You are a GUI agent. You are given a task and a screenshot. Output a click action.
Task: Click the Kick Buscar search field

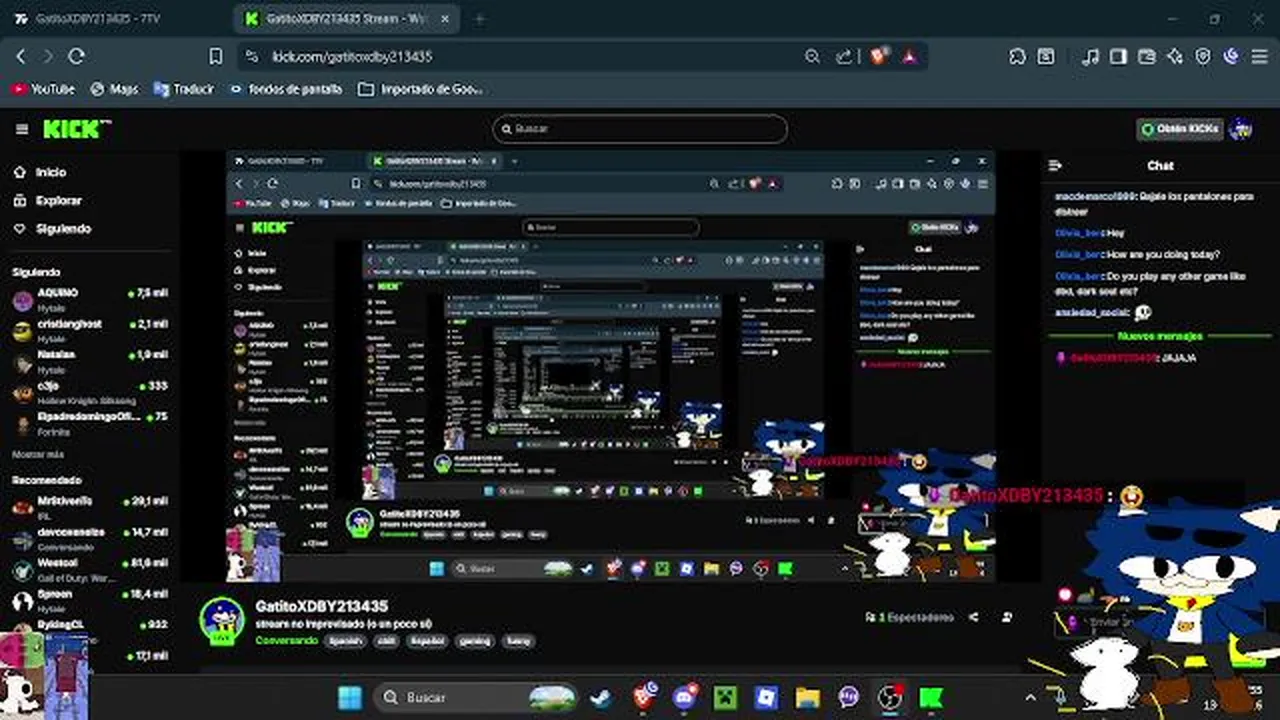(x=640, y=129)
